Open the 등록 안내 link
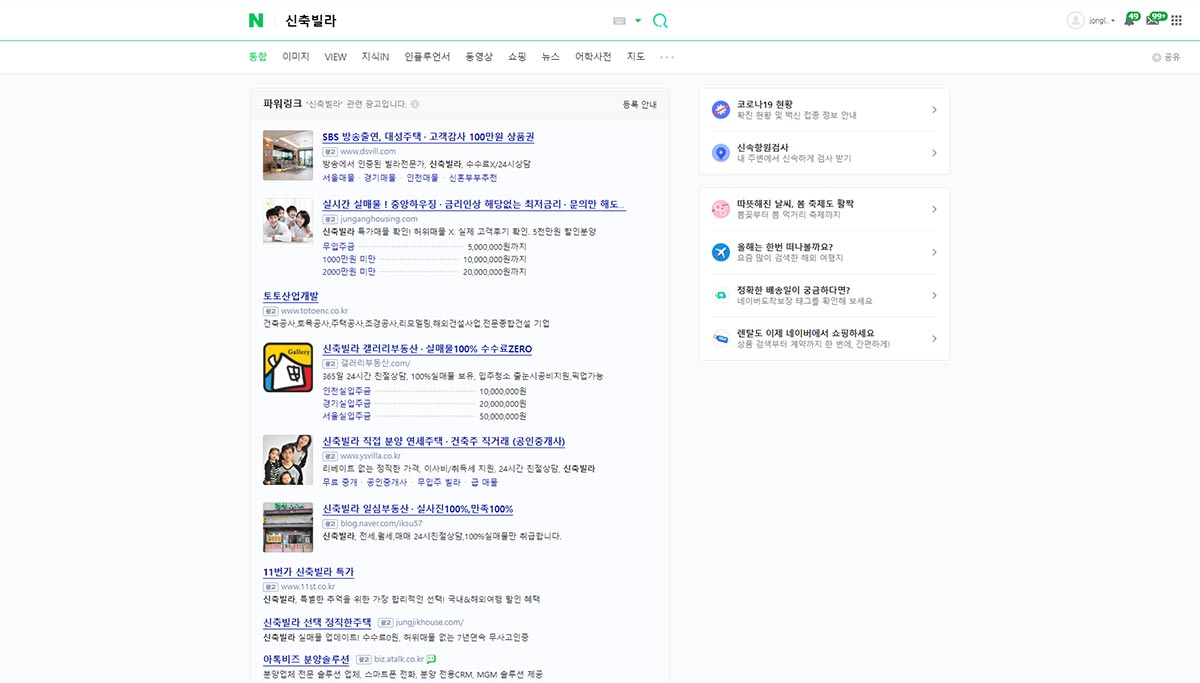1200x683 pixels. point(640,104)
